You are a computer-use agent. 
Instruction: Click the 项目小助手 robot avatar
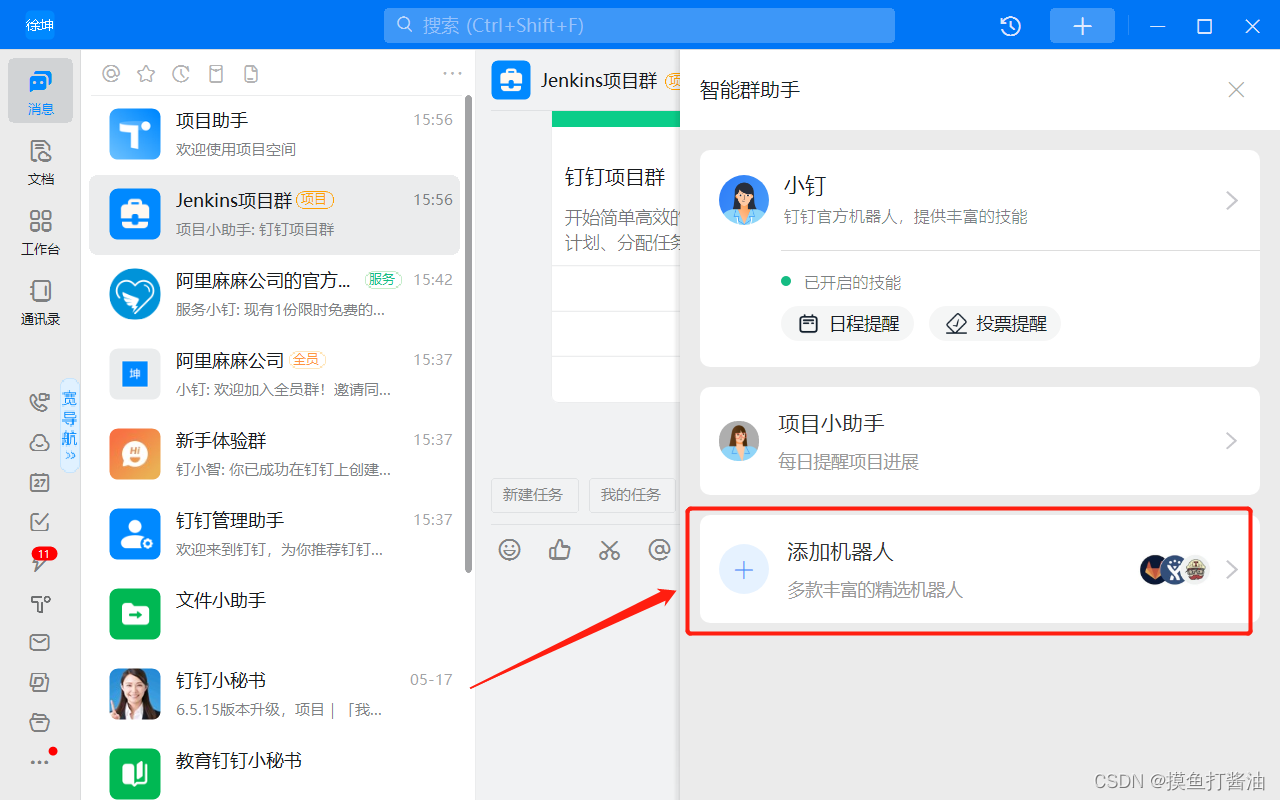pyautogui.click(x=739, y=441)
